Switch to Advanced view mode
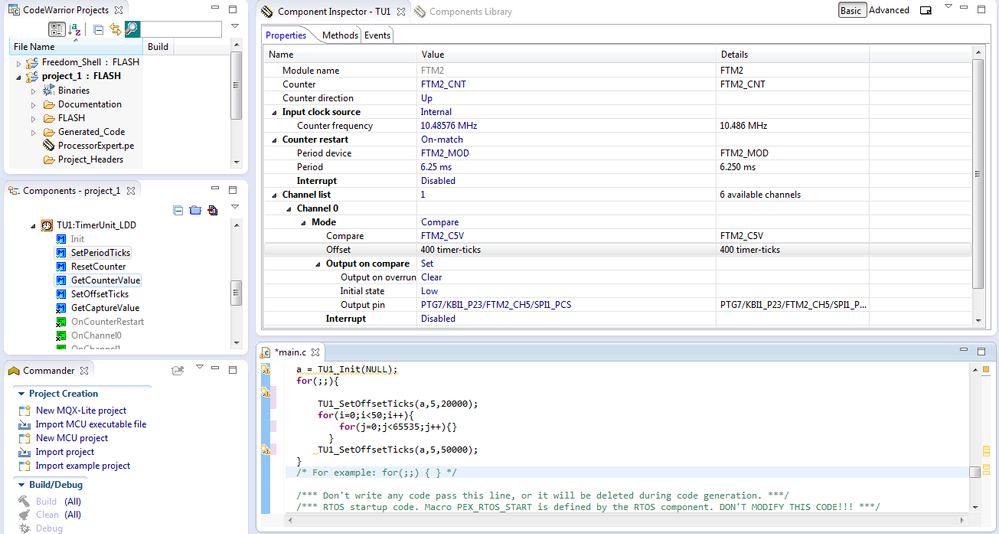The image size is (999, 534). click(889, 10)
